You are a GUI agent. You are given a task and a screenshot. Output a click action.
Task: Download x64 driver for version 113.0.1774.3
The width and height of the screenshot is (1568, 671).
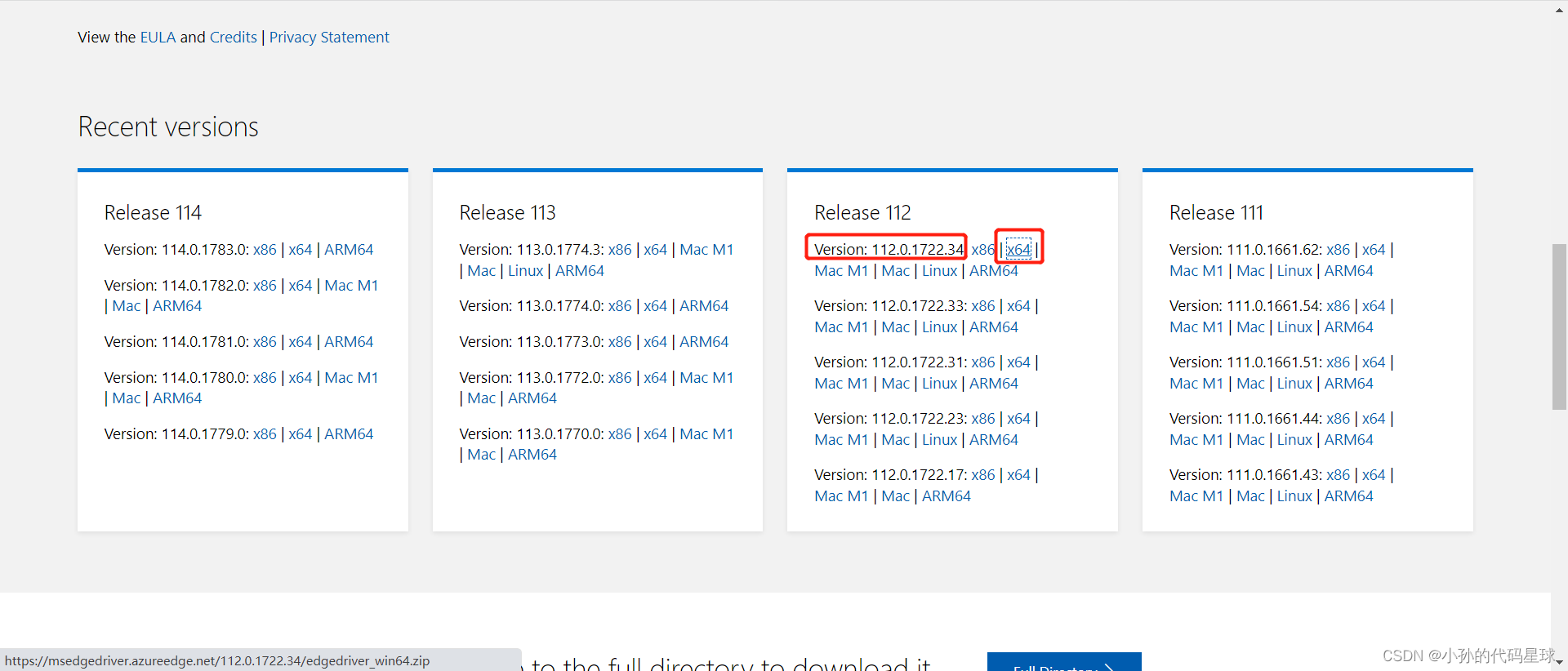pos(655,250)
